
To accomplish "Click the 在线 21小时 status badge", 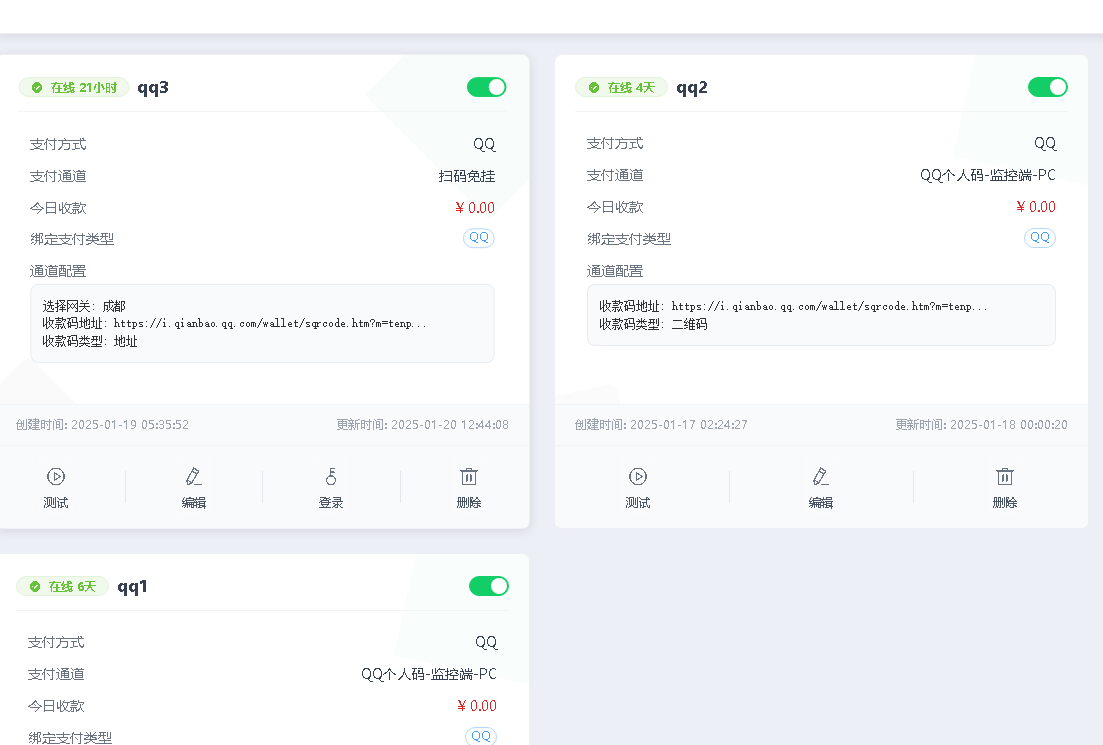I will [x=74, y=87].
